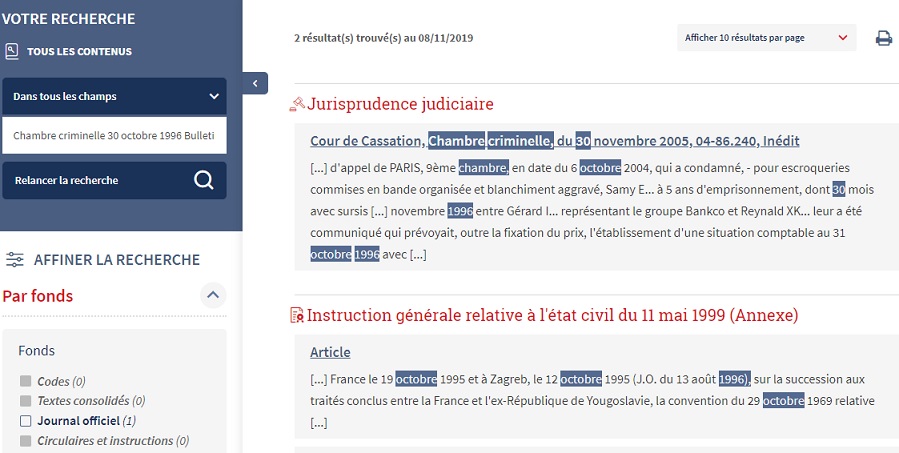Click the AFFINER LA RECHERCHE heading
Image resolution: width=899 pixels, height=453 pixels.
117,260
